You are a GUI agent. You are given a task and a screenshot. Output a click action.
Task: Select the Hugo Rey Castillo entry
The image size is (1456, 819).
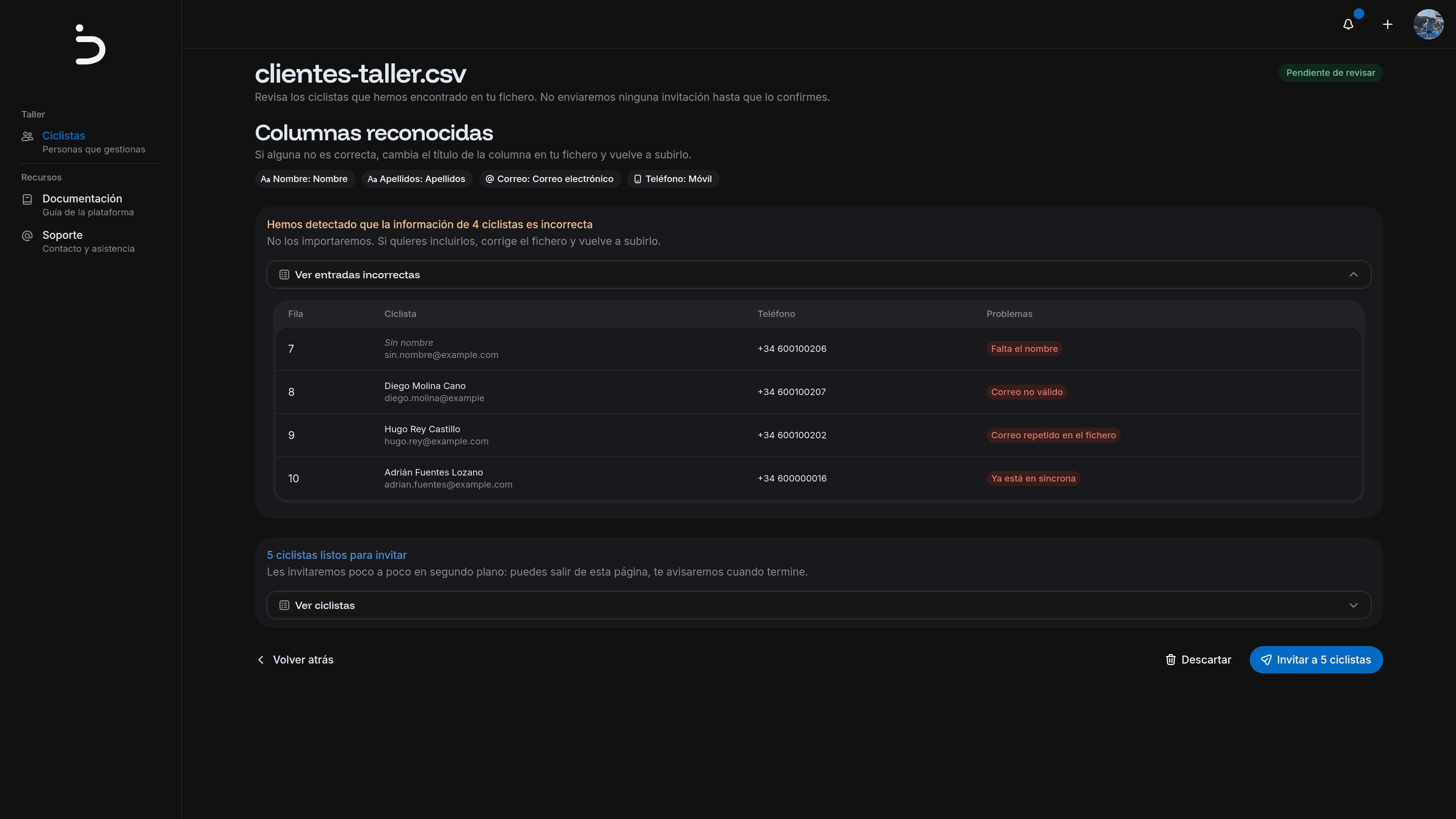click(x=819, y=435)
